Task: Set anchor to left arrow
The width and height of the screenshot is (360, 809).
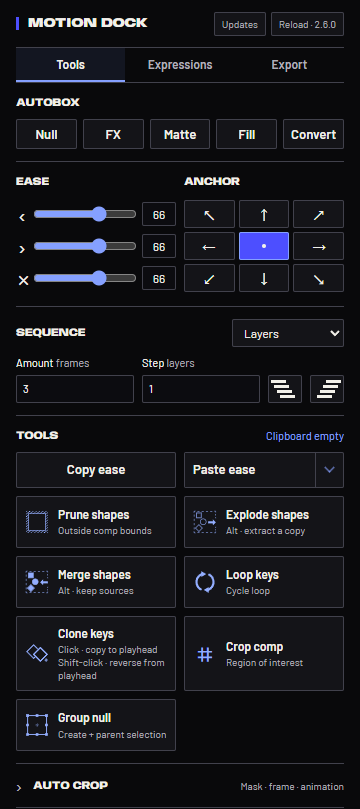Action: [x=209, y=246]
